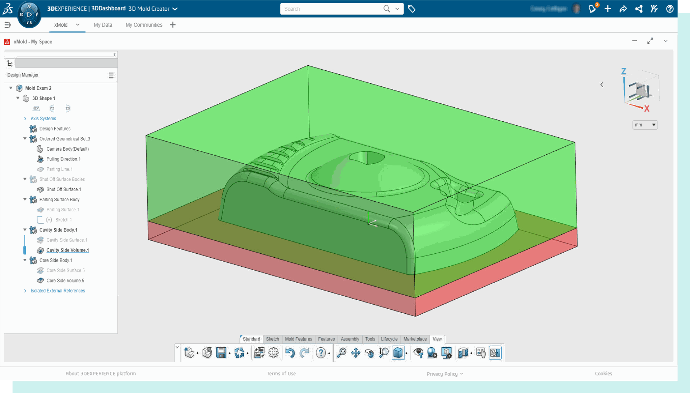Open the Terms of Use footer link
The height and width of the screenshot is (394, 690).
282,373
